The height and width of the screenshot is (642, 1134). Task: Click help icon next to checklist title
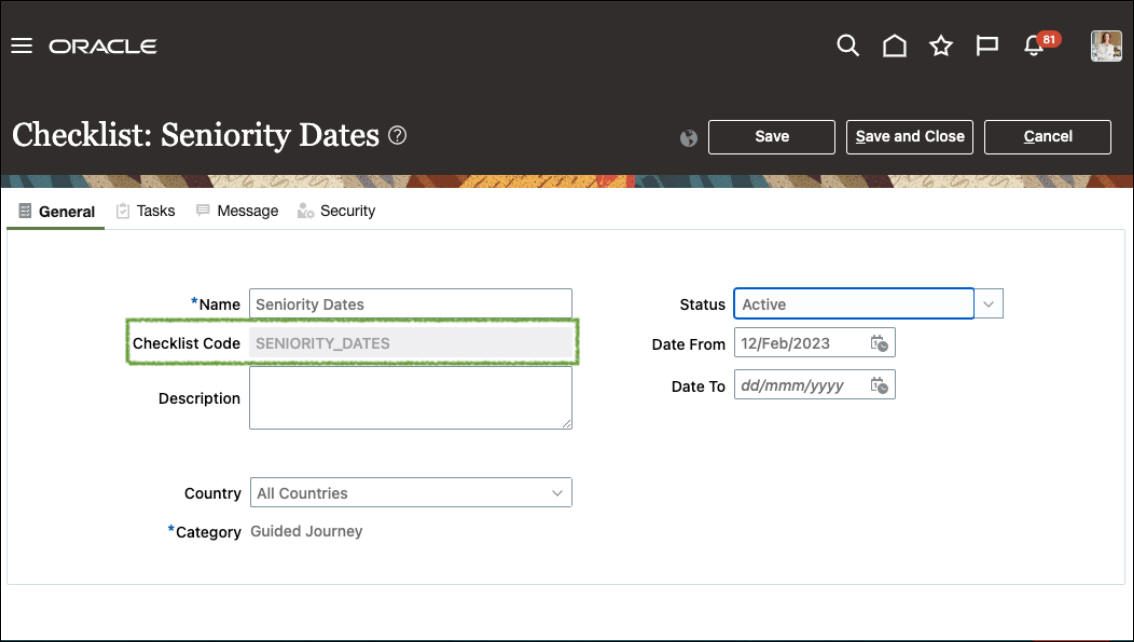[397, 135]
